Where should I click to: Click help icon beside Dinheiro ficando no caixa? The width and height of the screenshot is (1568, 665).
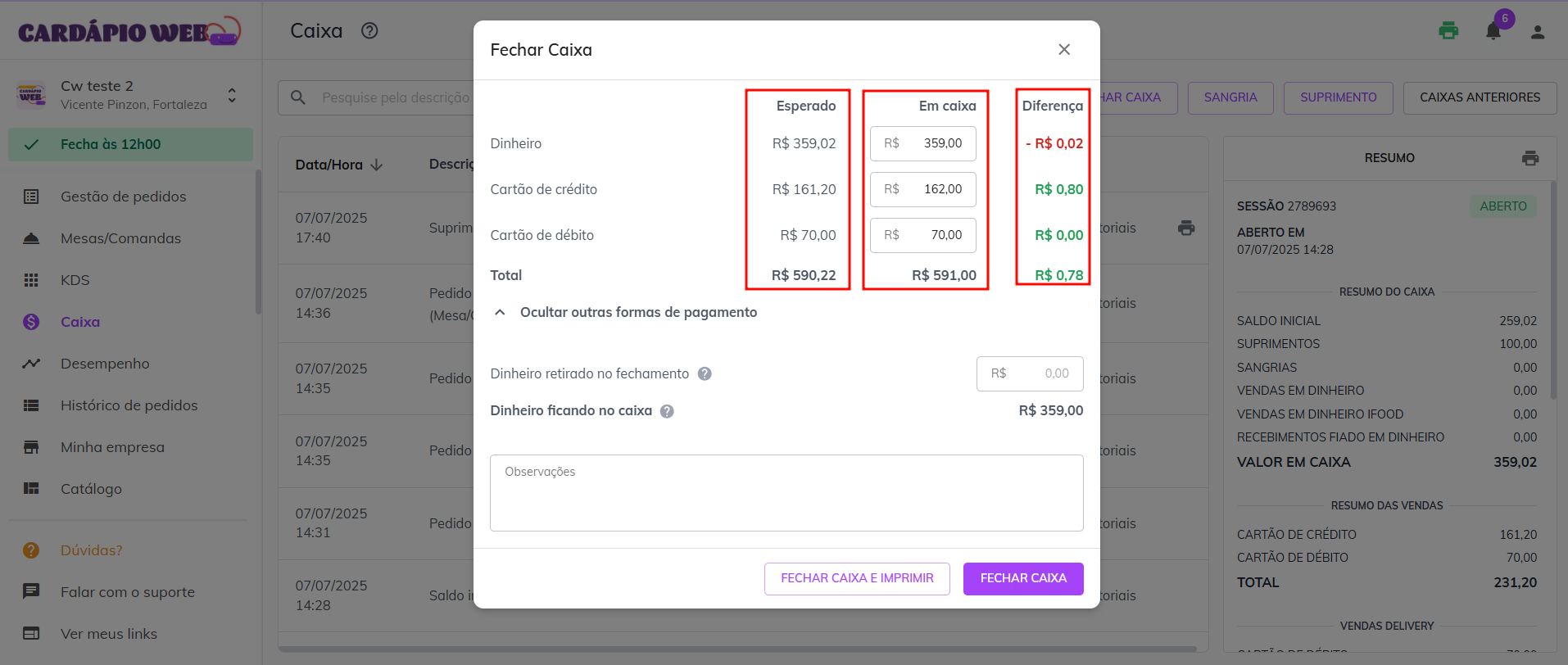[x=667, y=411]
